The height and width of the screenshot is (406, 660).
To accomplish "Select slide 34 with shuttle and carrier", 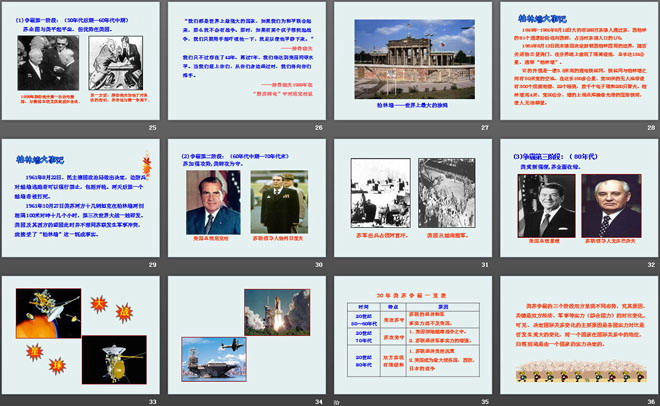I will 247,335.
